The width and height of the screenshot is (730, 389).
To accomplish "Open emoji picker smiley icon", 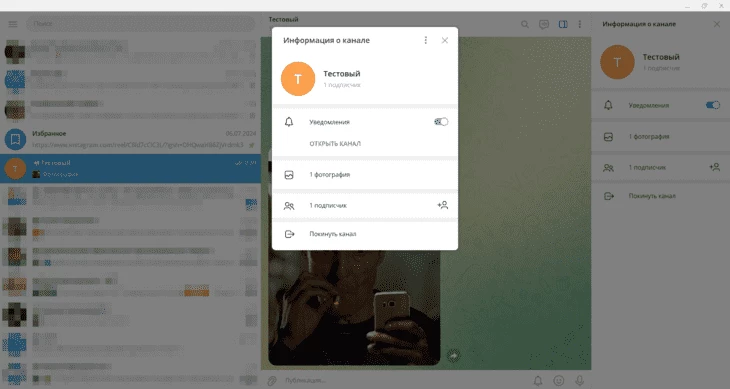I will [559, 381].
